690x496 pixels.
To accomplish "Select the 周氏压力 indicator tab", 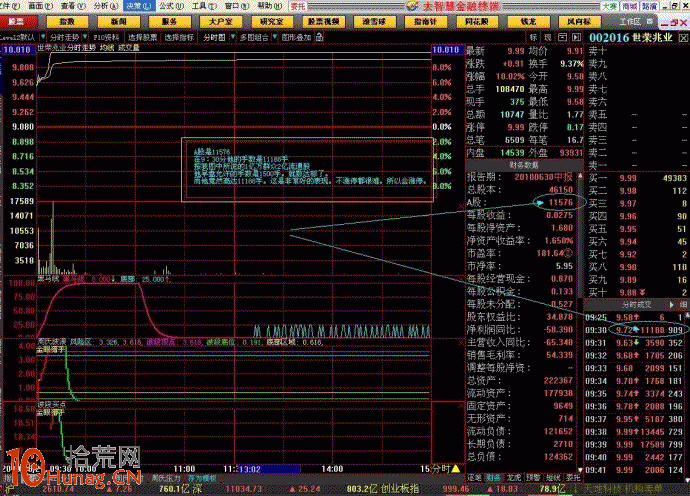I will tap(166, 478).
